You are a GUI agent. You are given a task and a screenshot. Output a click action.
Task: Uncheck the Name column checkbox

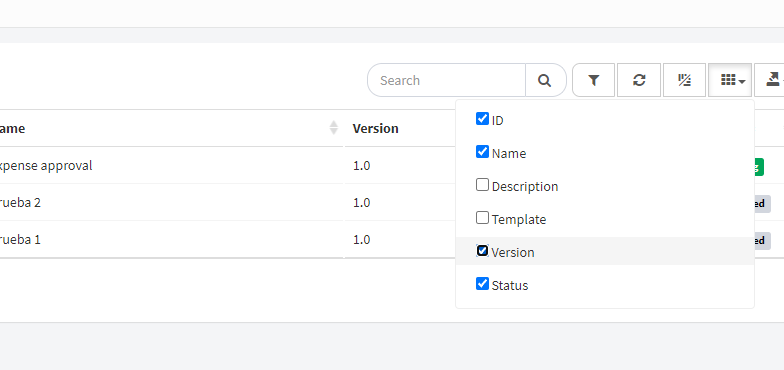(482, 152)
